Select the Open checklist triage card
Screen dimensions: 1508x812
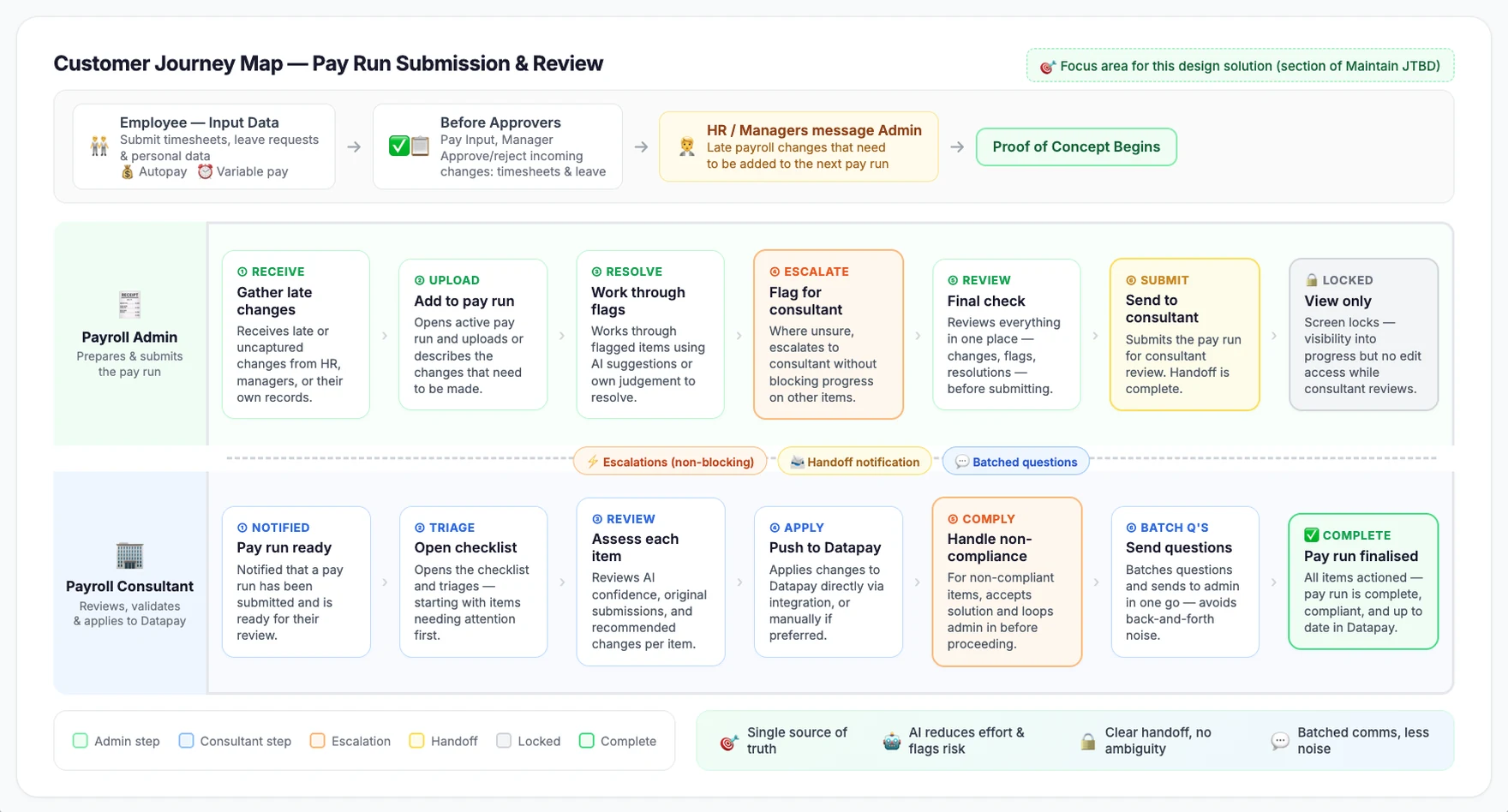coord(474,582)
